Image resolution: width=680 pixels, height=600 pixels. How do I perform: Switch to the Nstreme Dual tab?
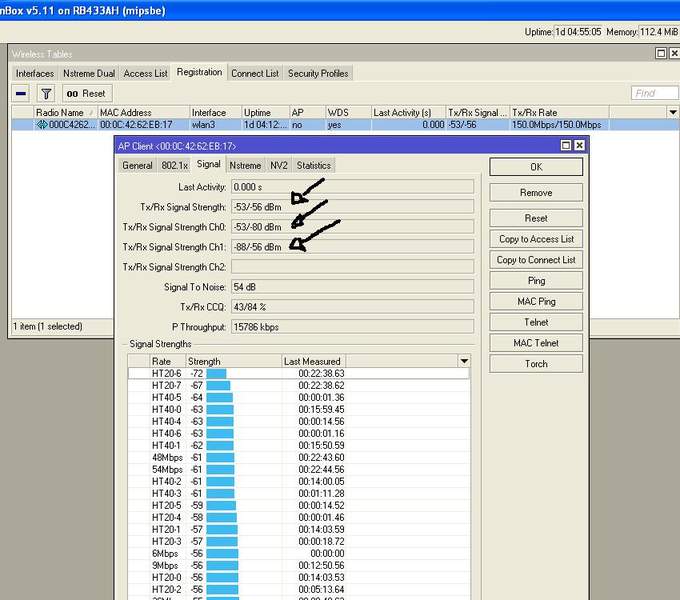click(x=89, y=74)
